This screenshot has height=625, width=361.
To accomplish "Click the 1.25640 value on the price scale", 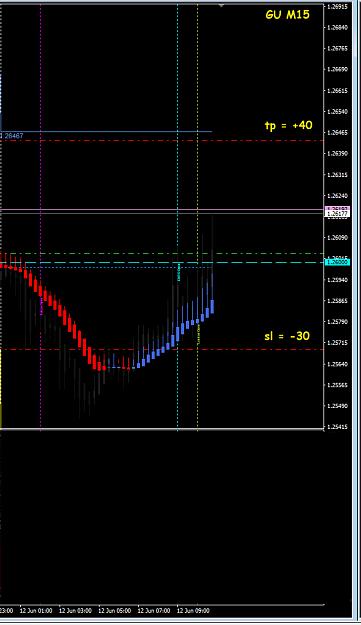I will point(337,364).
